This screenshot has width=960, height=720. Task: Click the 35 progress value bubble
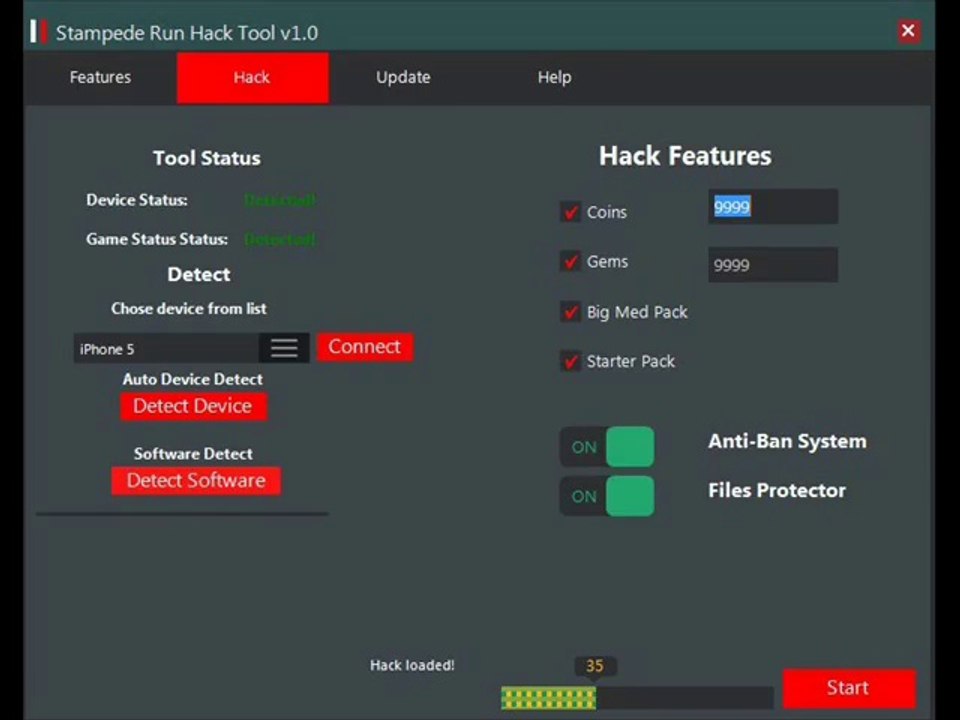[595, 666]
